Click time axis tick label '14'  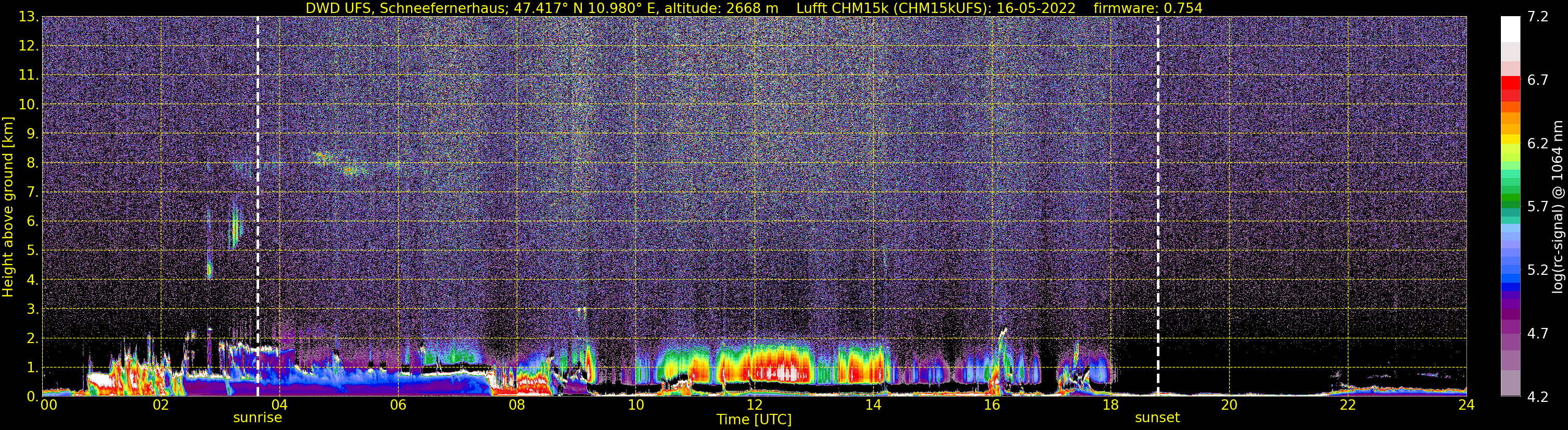coord(873,405)
